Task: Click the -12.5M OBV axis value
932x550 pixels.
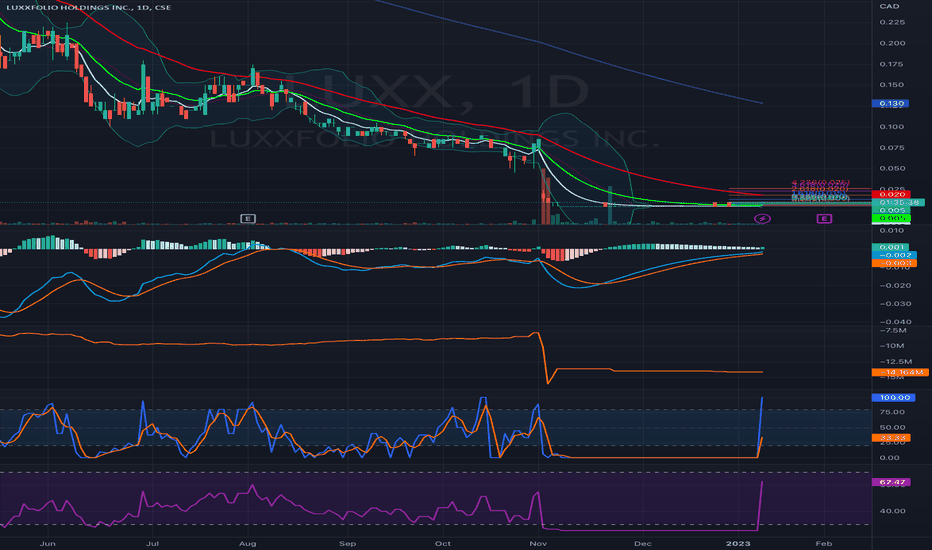Action: (895, 362)
